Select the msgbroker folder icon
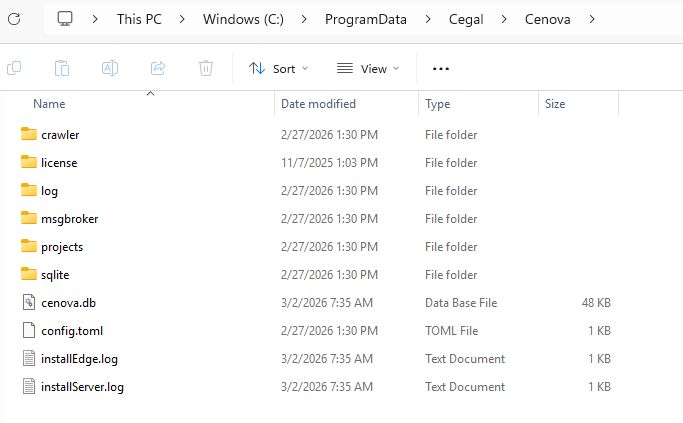The width and height of the screenshot is (683, 423). [29, 218]
